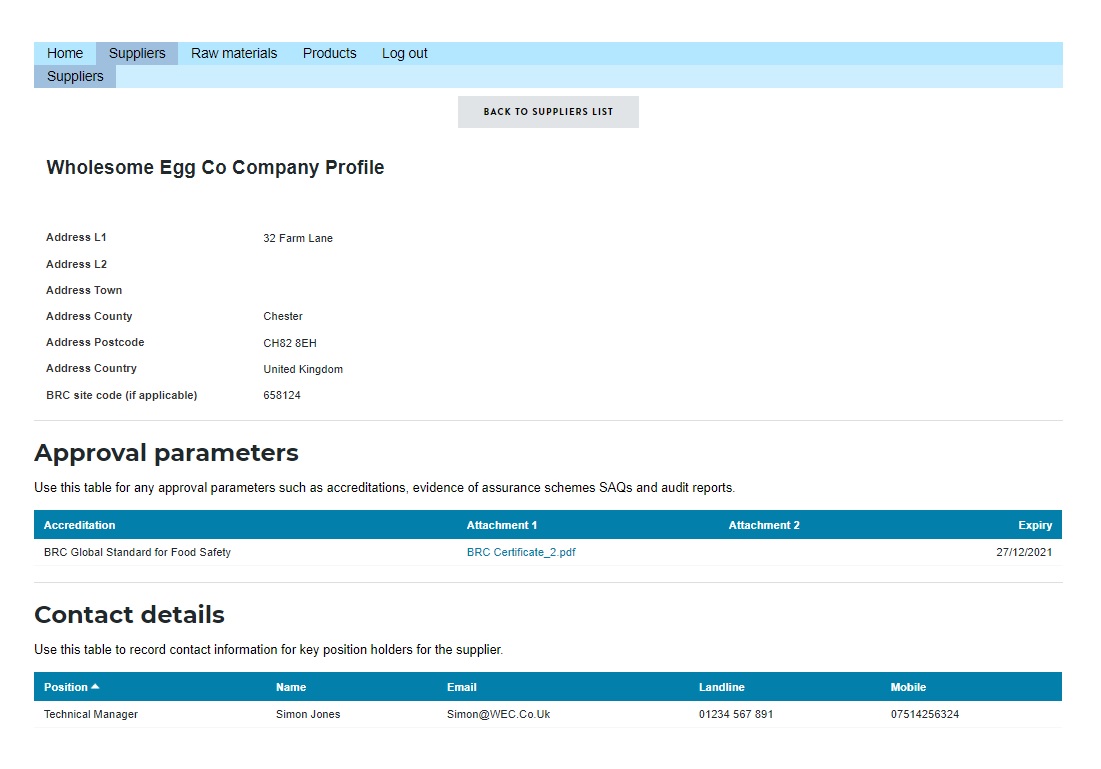Screen dimensions: 1101x769
Task: Sort contacts by Position column header
Action: coord(72,687)
